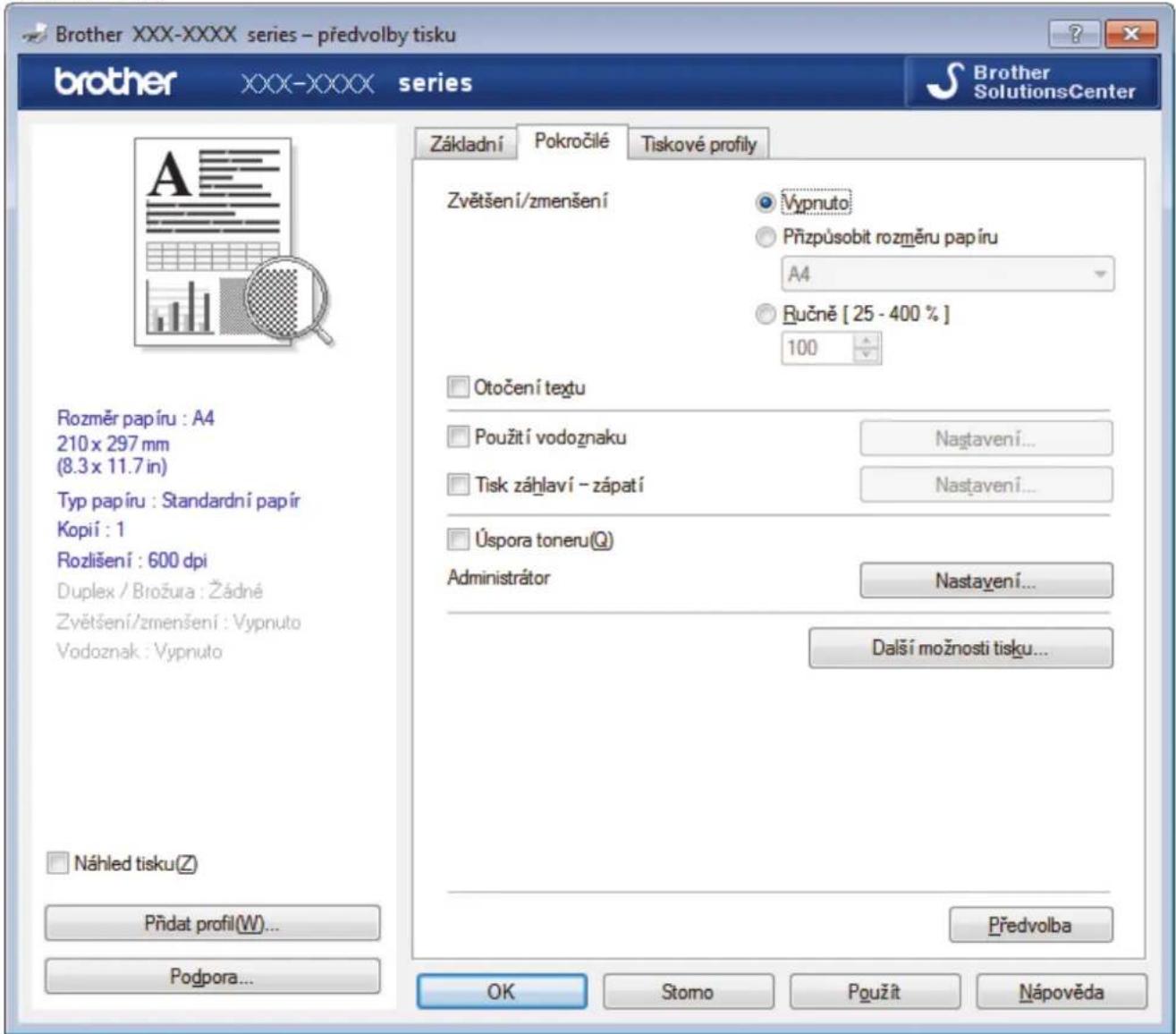Tick the Náhled tisku checkbox
The width and height of the screenshot is (1176, 1034).
click(57, 864)
